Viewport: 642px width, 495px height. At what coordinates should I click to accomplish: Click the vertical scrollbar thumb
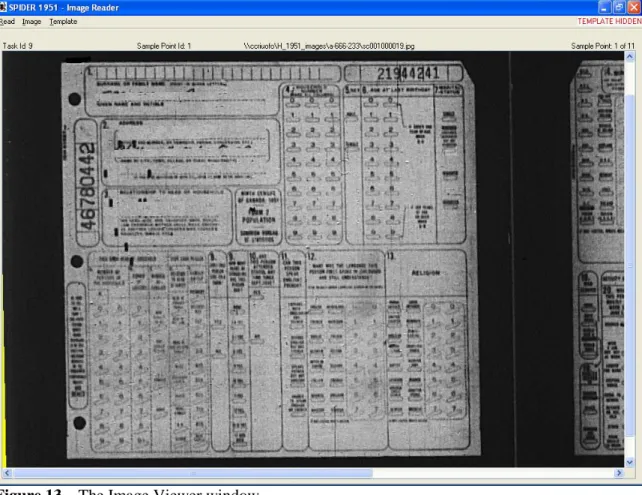coord(630,266)
